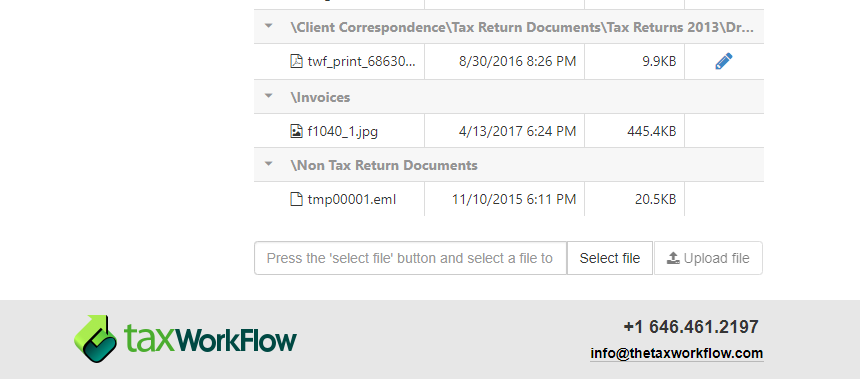Click the upload arrow icon
The image size is (860, 379).
[x=674, y=258]
